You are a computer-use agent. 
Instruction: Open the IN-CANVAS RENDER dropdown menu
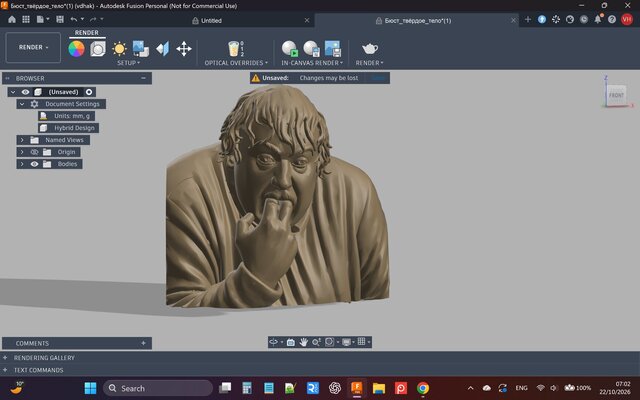pyautogui.click(x=312, y=63)
